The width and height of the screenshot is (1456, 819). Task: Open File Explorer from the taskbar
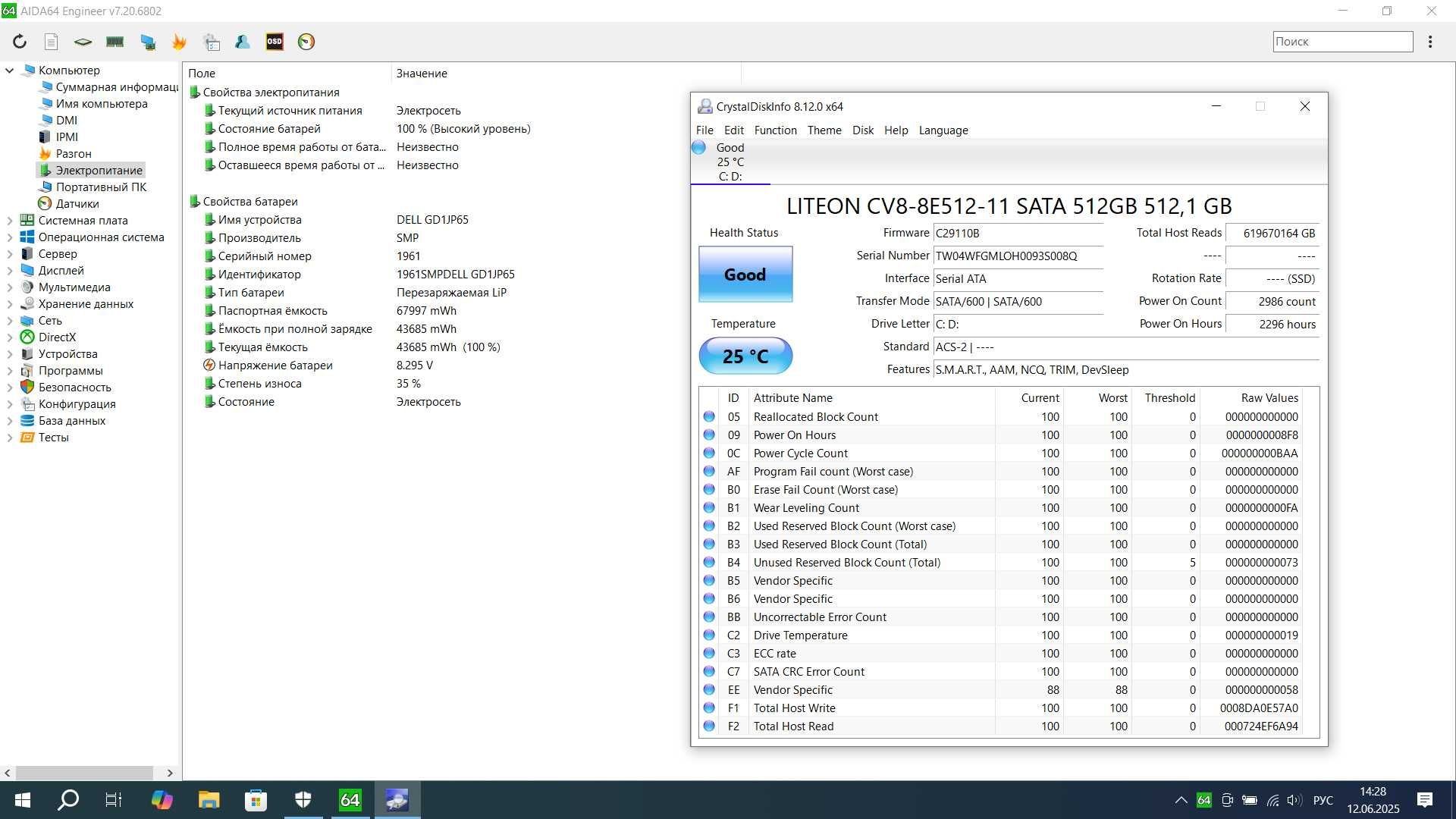tap(209, 799)
